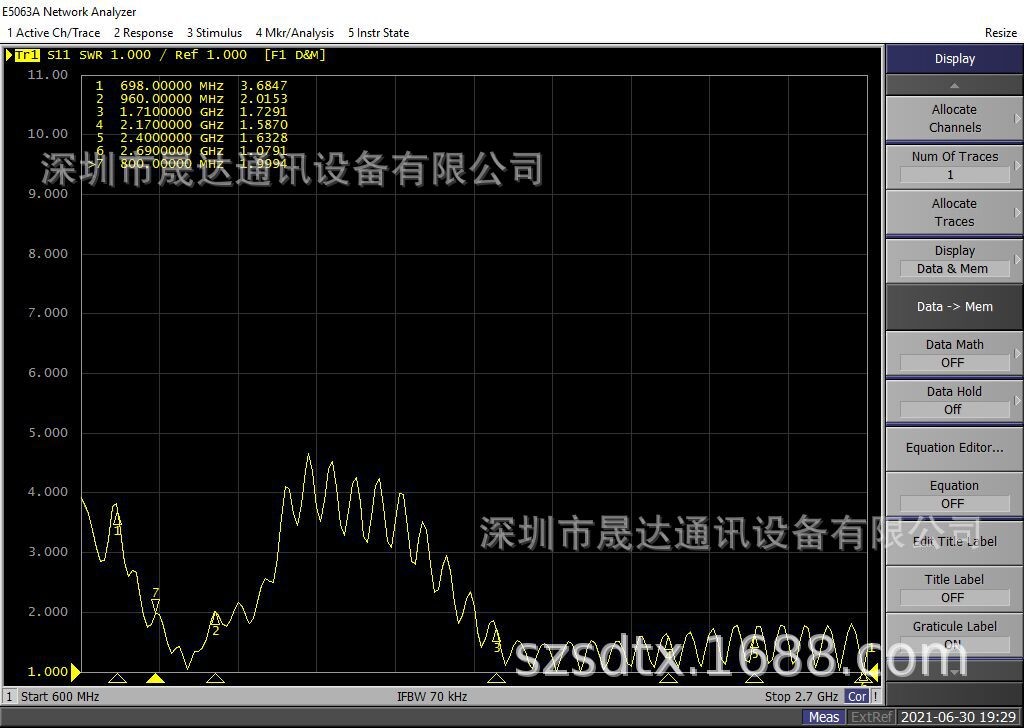The height and width of the screenshot is (728, 1024).
Task: Click the 2.000 Y-axis scale label
Action: click(48, 611)
